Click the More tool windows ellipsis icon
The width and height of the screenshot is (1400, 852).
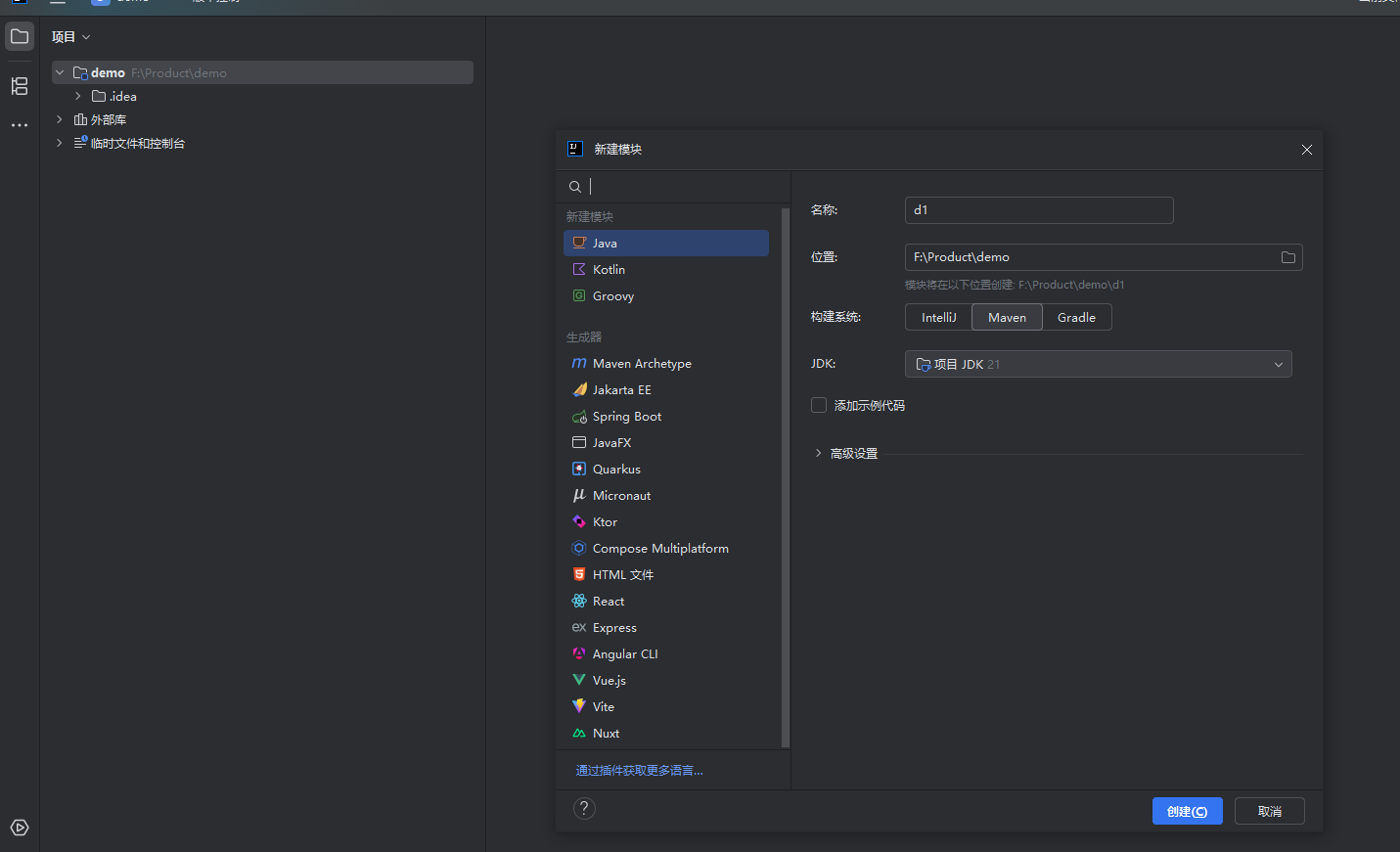(x=20, y=125)
